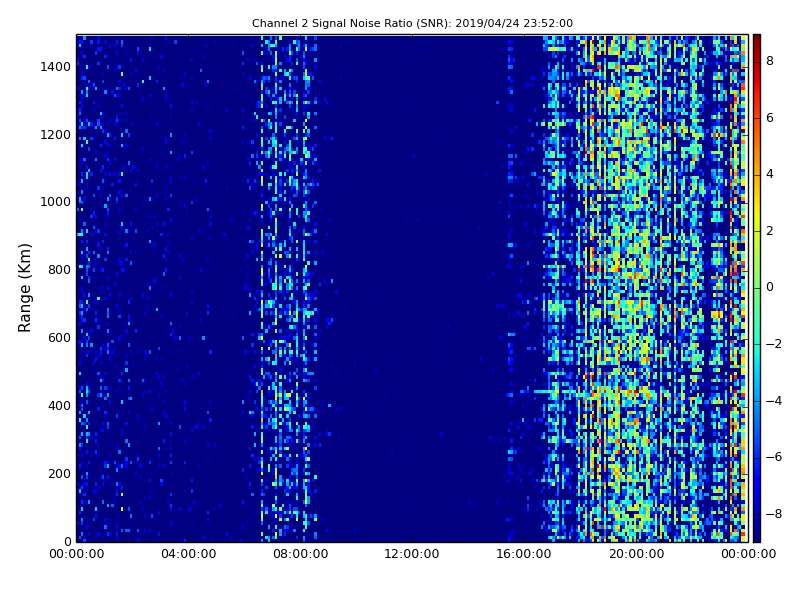Click the y-axis tick label 800

[x=59, y=270]
